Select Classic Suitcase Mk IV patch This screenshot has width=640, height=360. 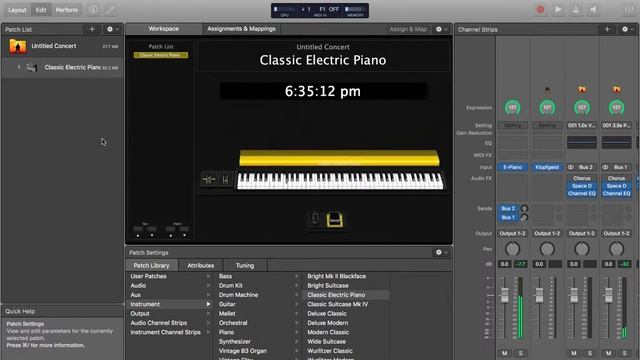coord(338,304)
